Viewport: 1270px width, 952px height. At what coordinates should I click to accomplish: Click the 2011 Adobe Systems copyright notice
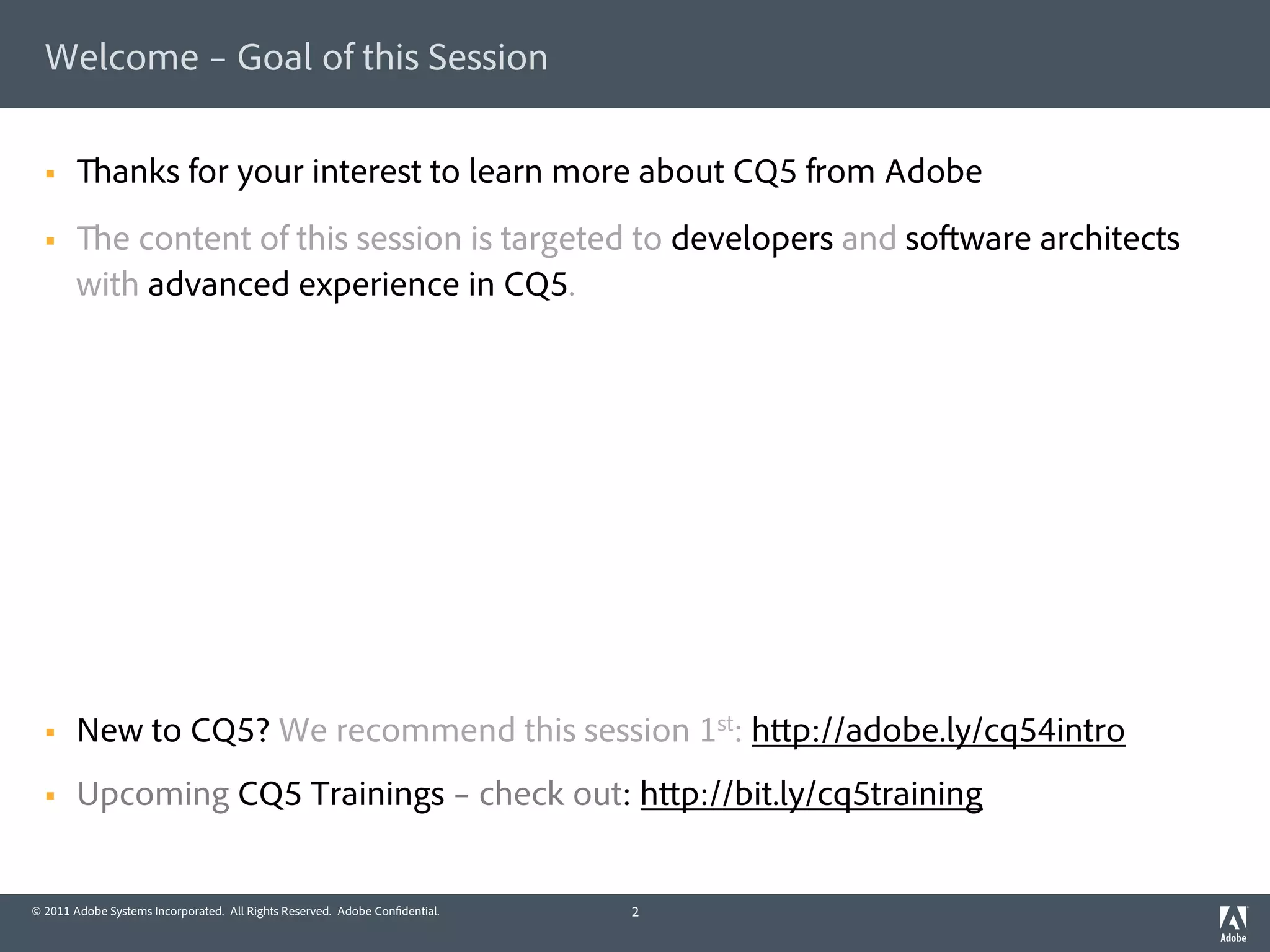(x=236, y=911)
